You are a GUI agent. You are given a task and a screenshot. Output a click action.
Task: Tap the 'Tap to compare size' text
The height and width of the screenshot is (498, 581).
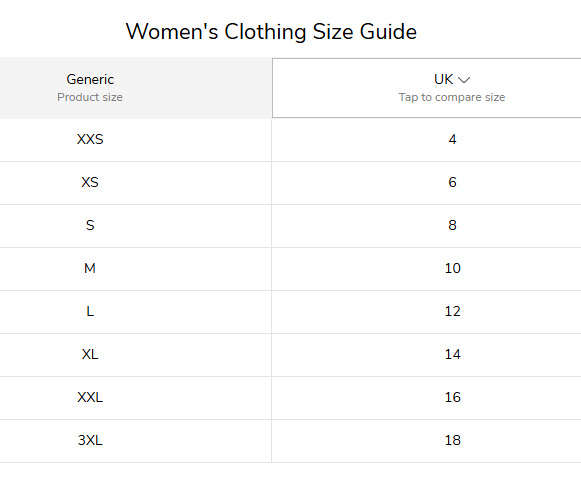[x=452, y=97]
